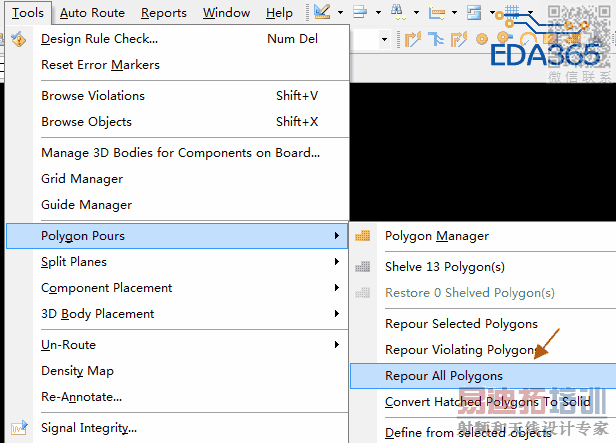
Task: Open Density Map
Action: (x=177, y=370)
